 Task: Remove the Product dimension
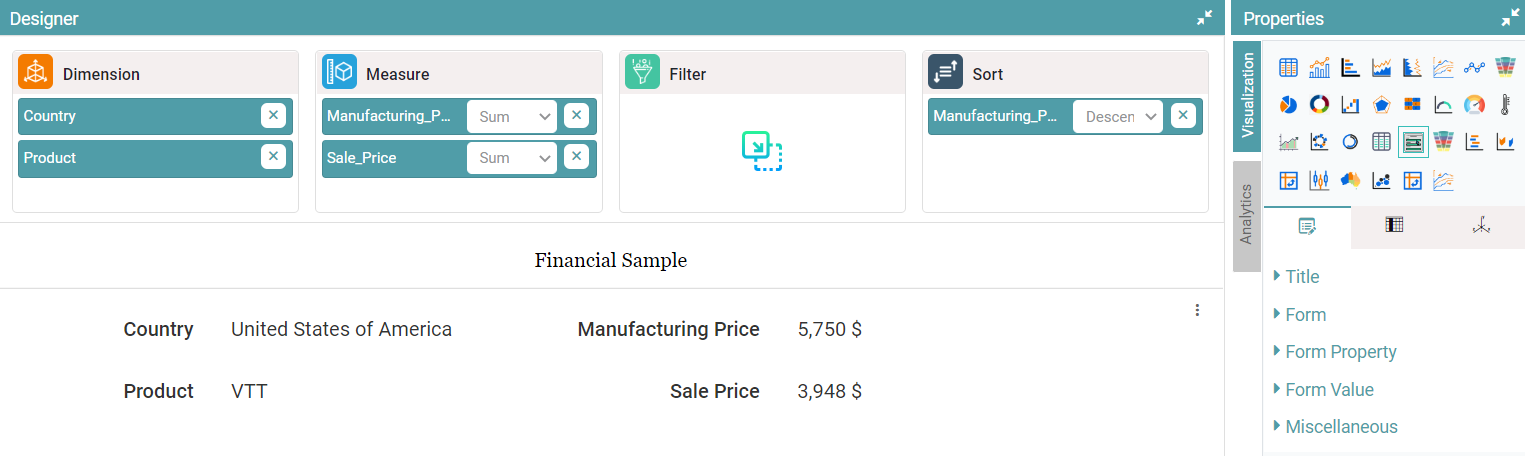point(273,157)
